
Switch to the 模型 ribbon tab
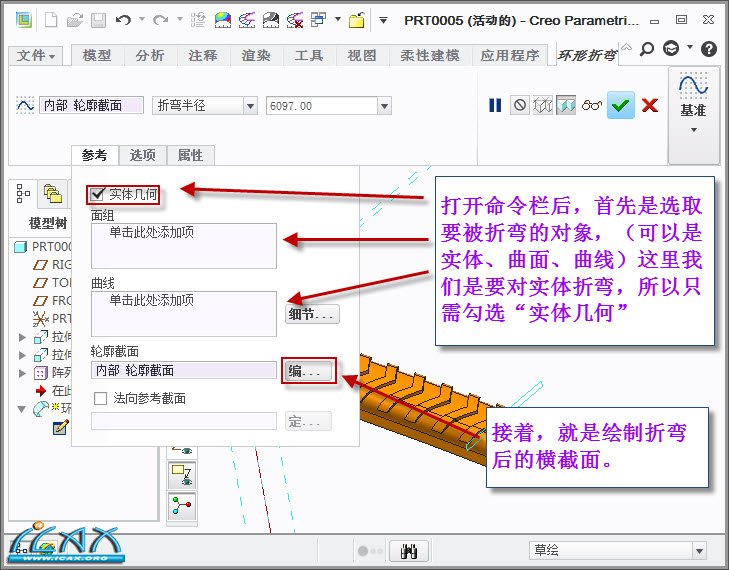pyautogui.click(x=97, y=55)
